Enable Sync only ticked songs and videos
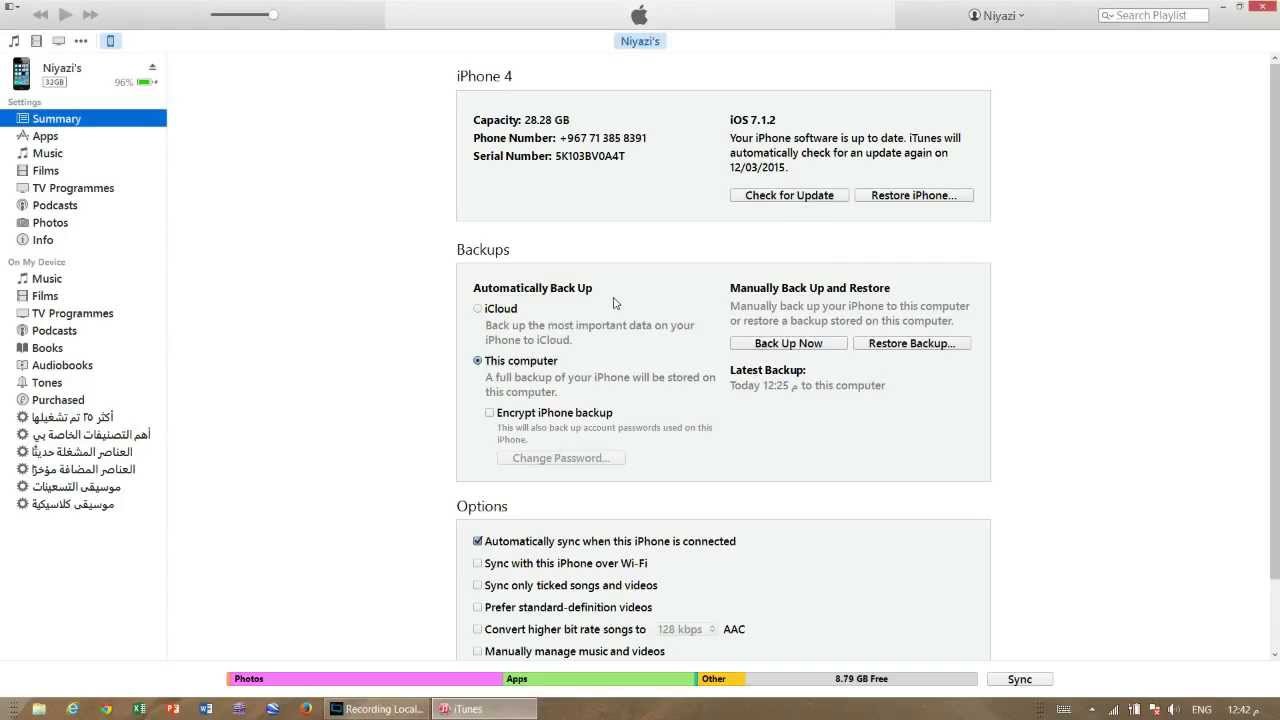1280x720 pixels. (478, 585)
